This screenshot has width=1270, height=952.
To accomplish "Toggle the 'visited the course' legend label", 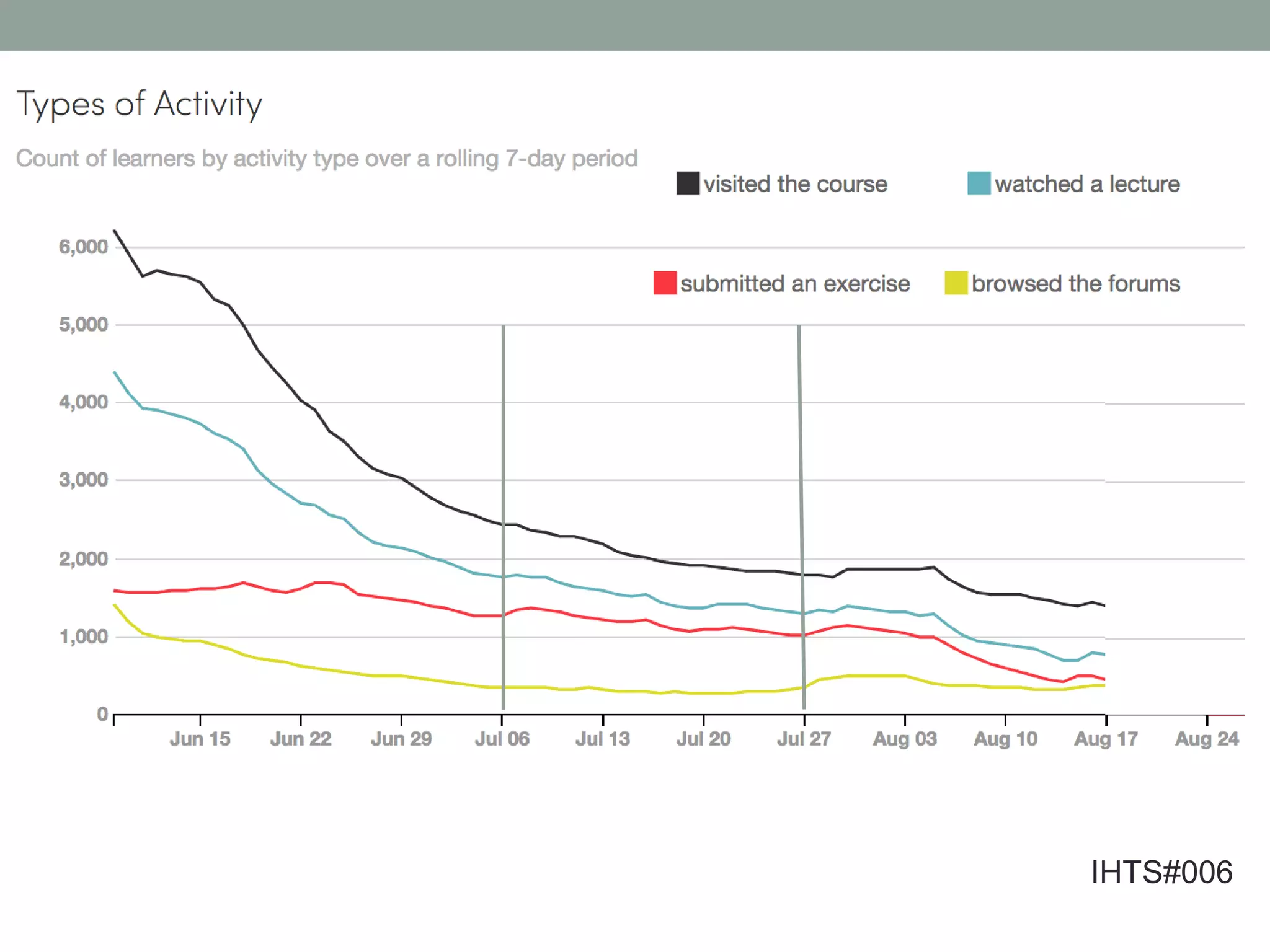I will (795, 184).
